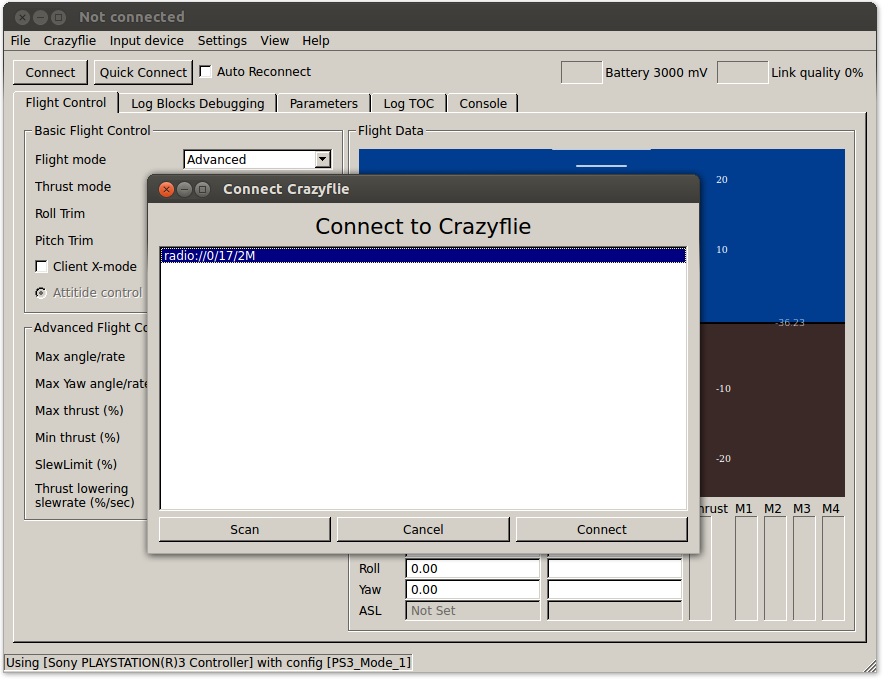Click the 'Roll Trim' label
Image resolution: width=890 pixels, height=687 pixels.
(60, 213)
